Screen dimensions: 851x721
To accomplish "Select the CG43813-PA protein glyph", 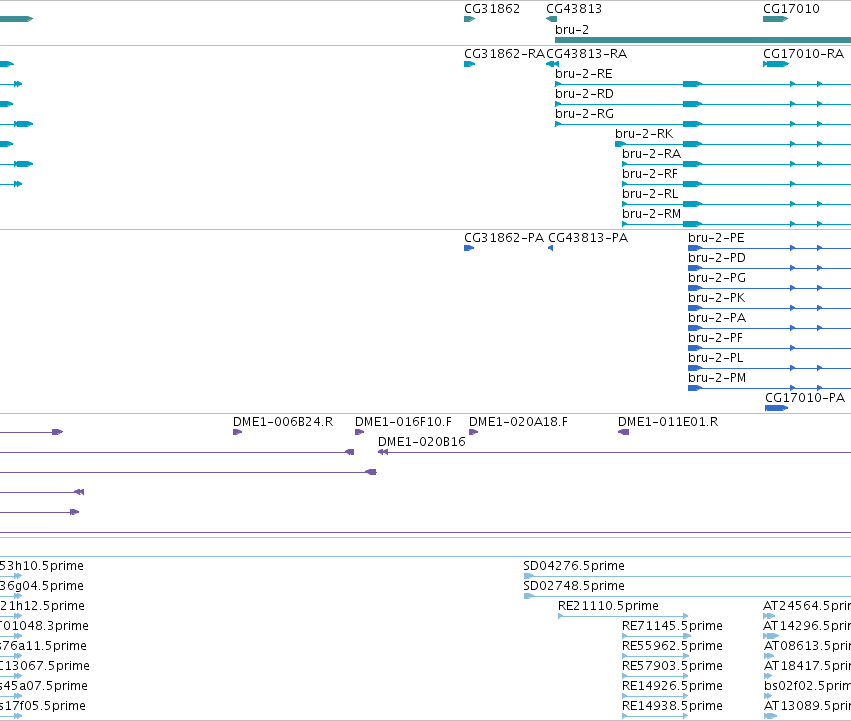I will point(550,248).
